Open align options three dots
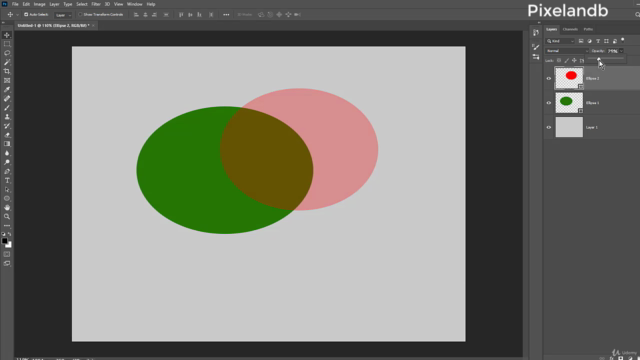This screenshot has height=360, width=640. pyautogui.click(x=226, y=15)
